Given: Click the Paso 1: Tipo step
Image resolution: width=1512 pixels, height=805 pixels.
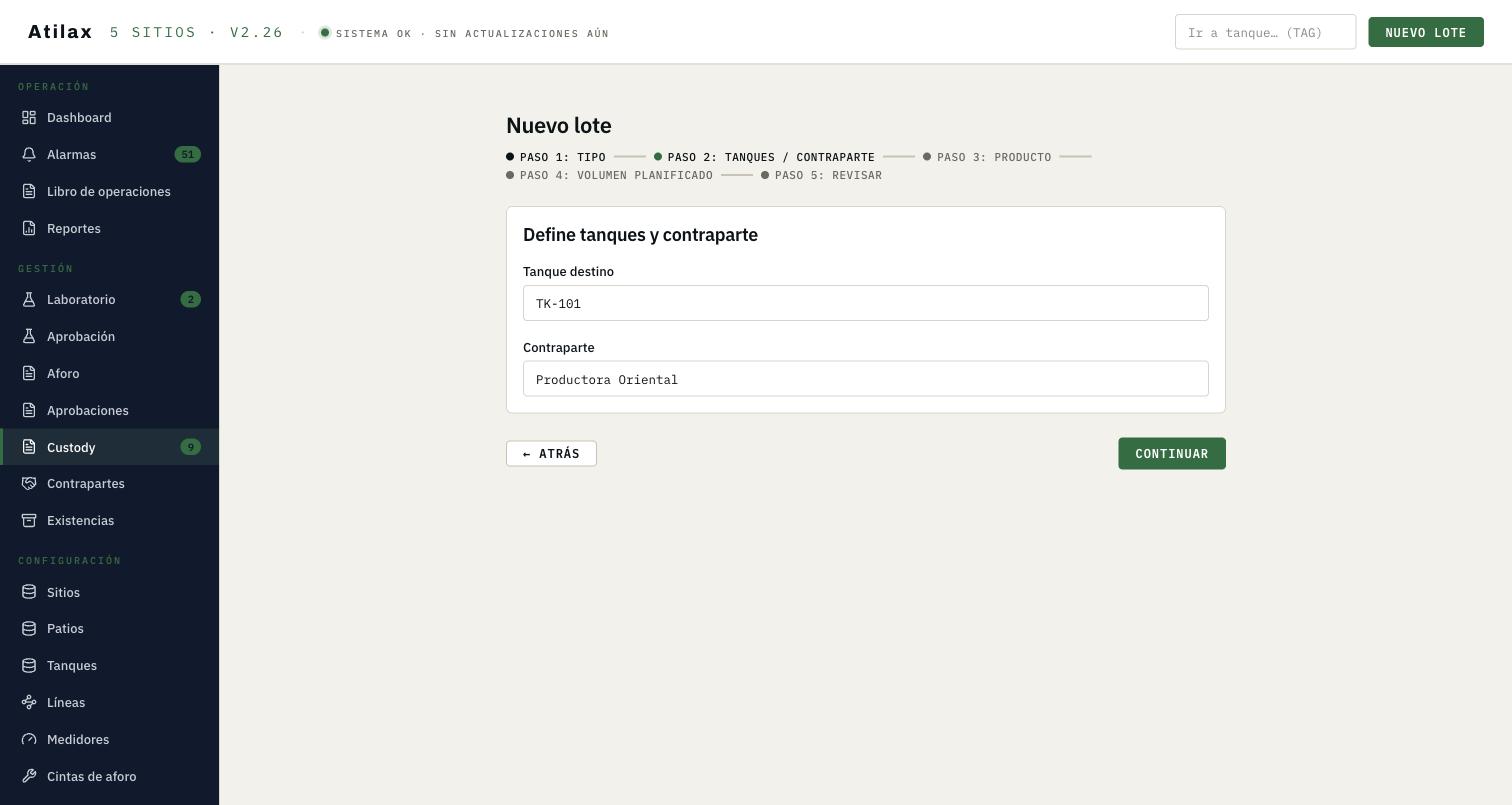Looking at the screenshot, I should [x=556, y=157].
